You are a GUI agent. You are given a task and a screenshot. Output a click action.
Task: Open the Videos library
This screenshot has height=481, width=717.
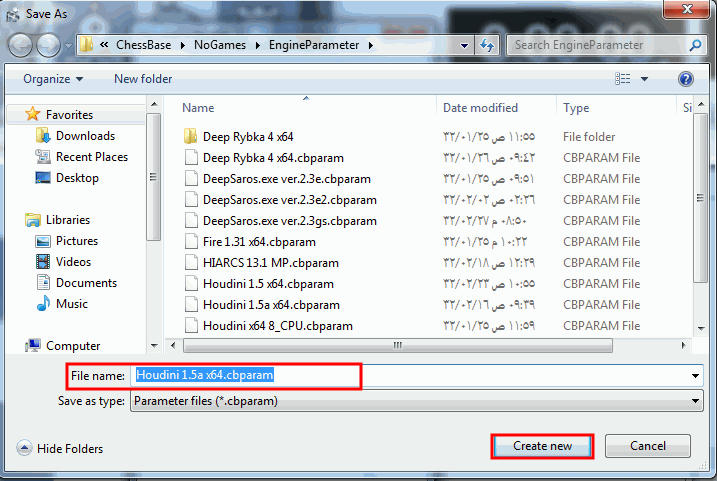[73, 262]
